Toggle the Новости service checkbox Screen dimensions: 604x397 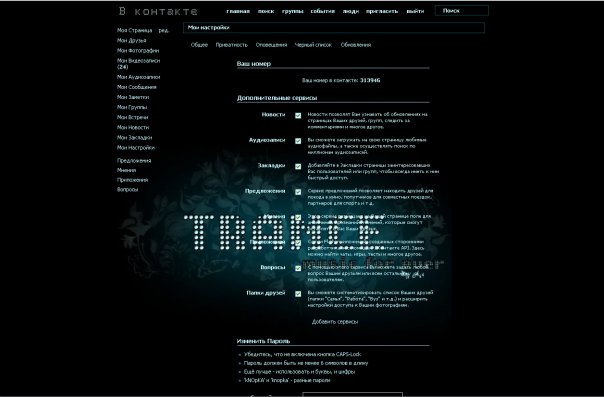[298, 116]
